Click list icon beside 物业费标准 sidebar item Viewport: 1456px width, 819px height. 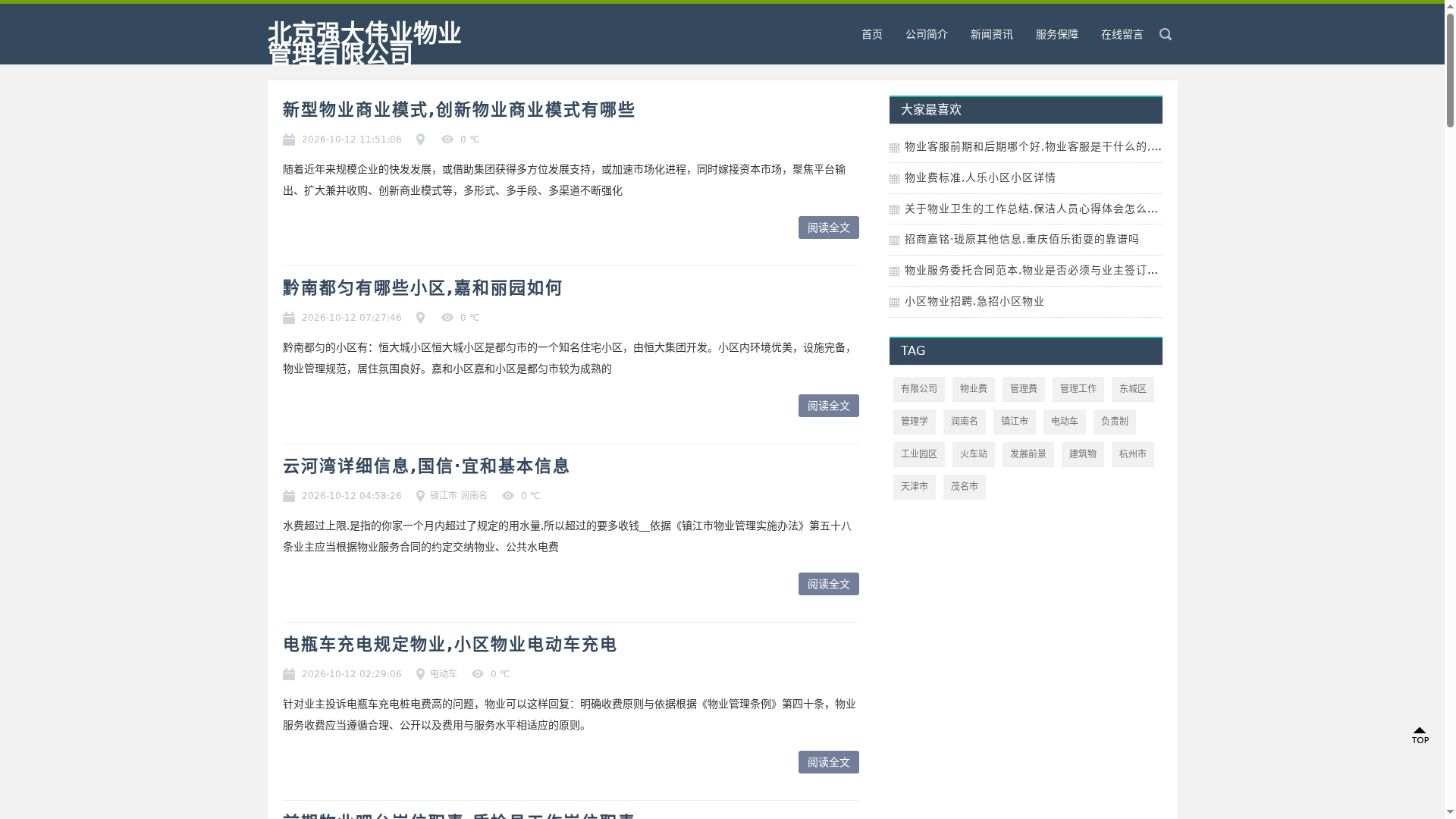pos(894,179)
